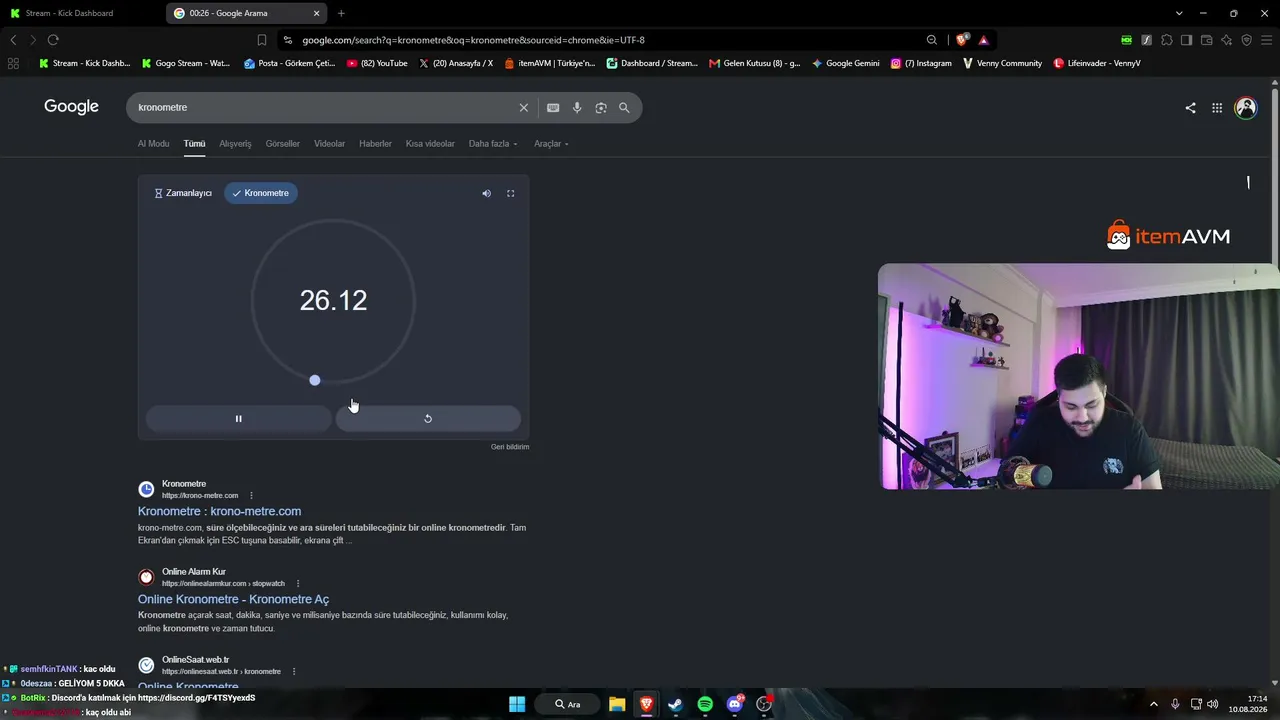Mute the stopwatch sound icon
The width and height of the screenshot is (1280, 720).
(487, 193)
